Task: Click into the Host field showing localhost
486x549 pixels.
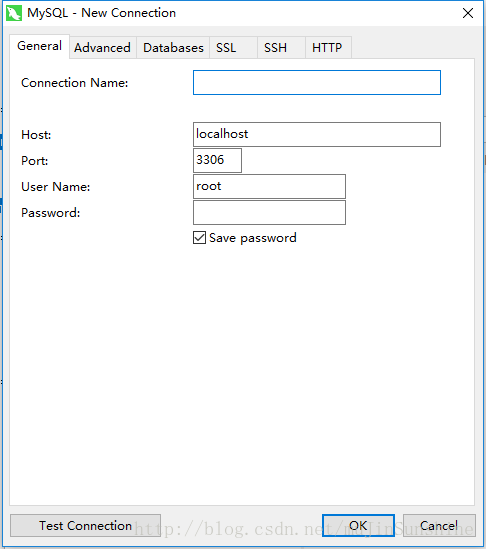Action: point(317,134)
